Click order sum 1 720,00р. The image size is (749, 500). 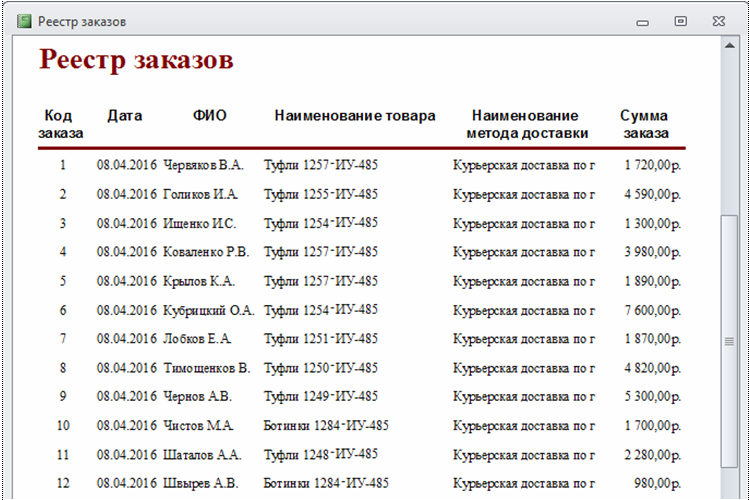tap(653, 165)
